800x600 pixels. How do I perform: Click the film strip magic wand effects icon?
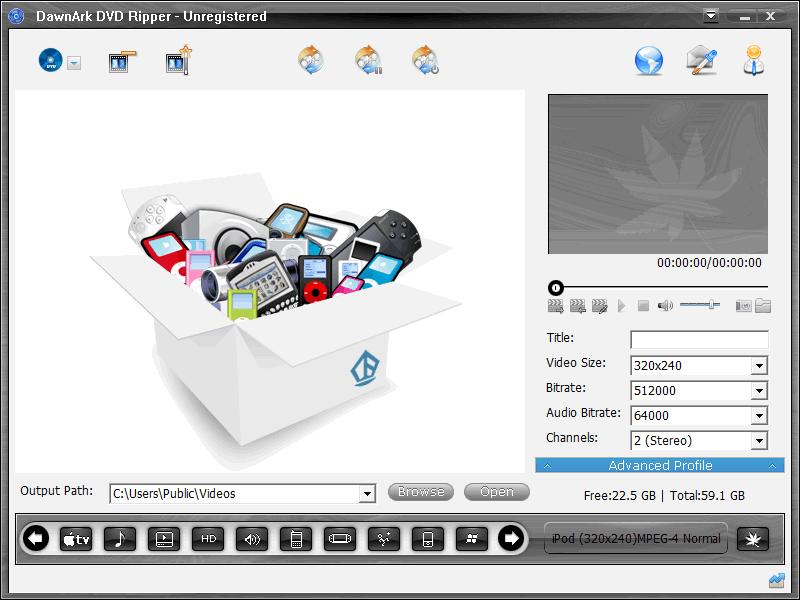pyautogui.click(x=179, y=61)
